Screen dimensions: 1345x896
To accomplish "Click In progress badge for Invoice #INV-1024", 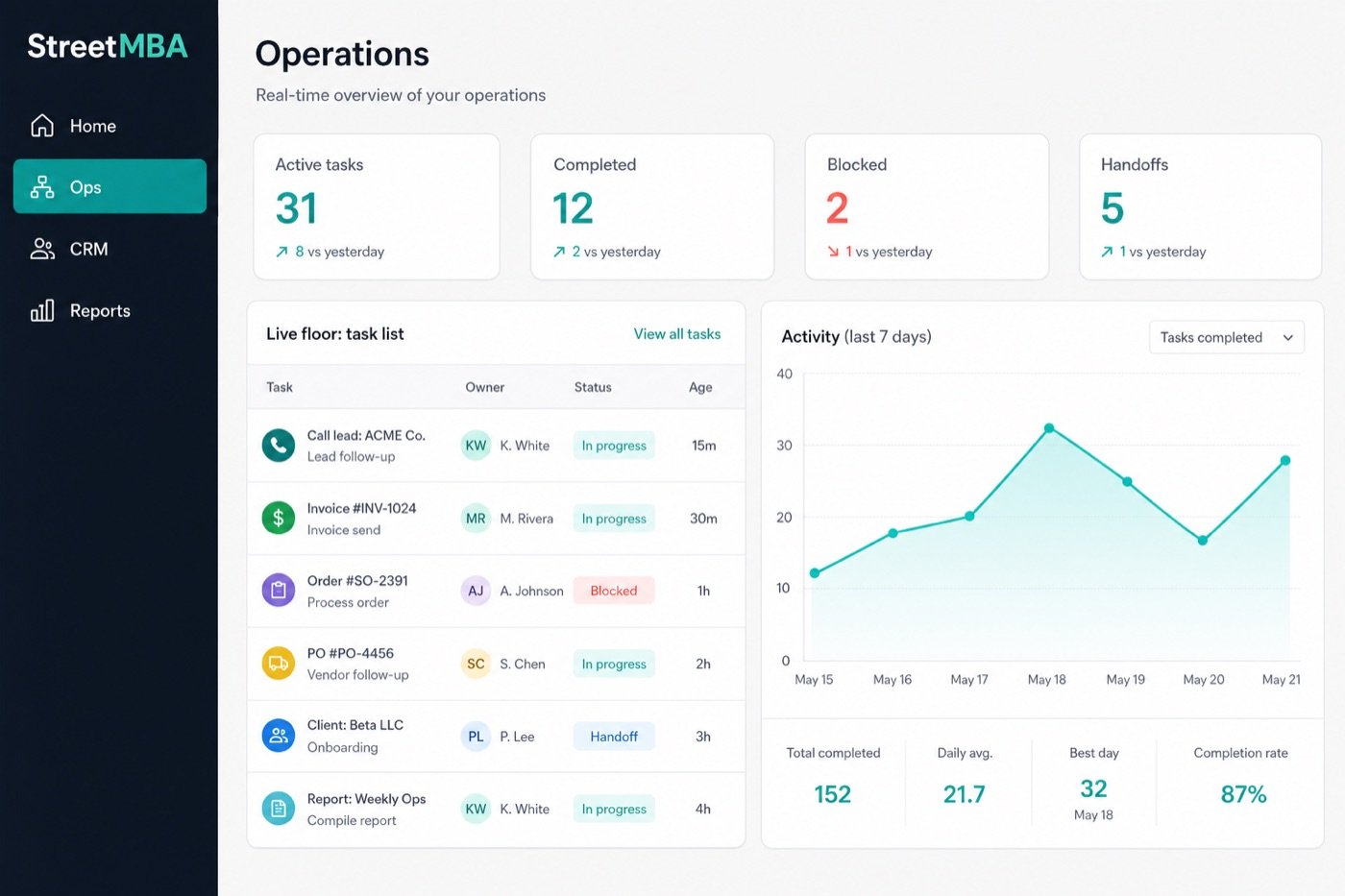I will pos(614,519).
